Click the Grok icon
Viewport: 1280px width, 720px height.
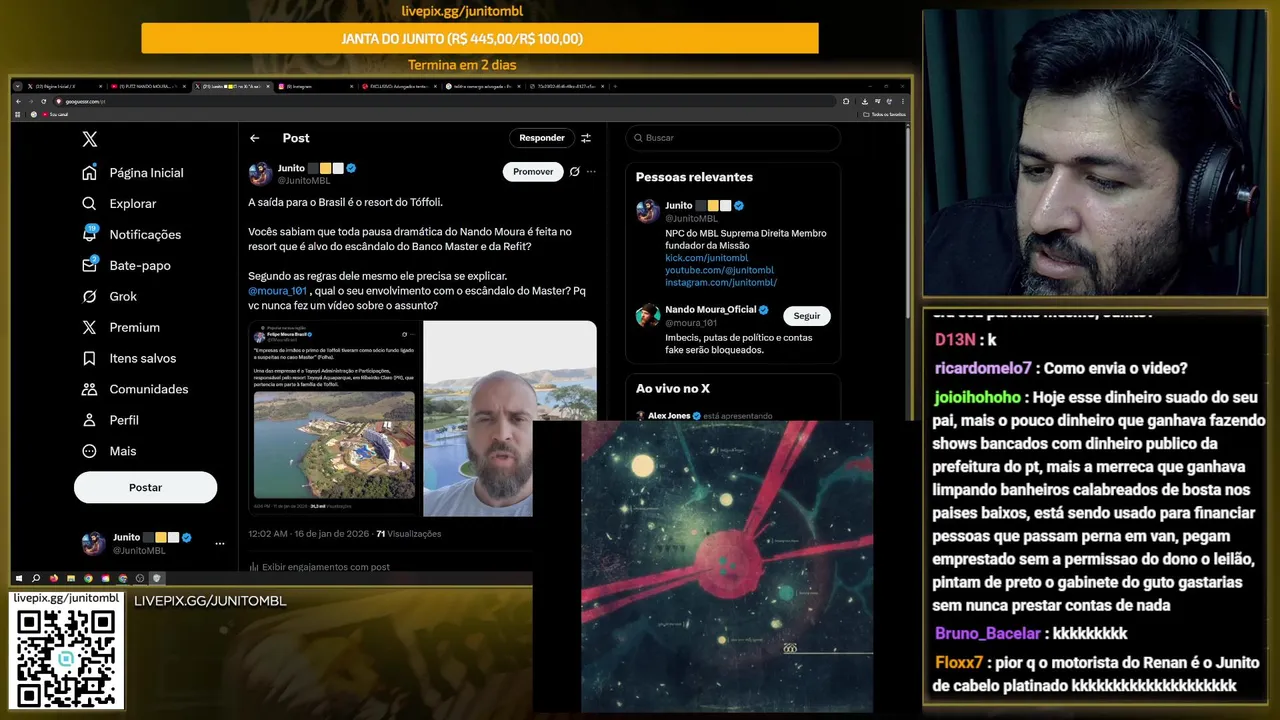click(x=90, y=297)
